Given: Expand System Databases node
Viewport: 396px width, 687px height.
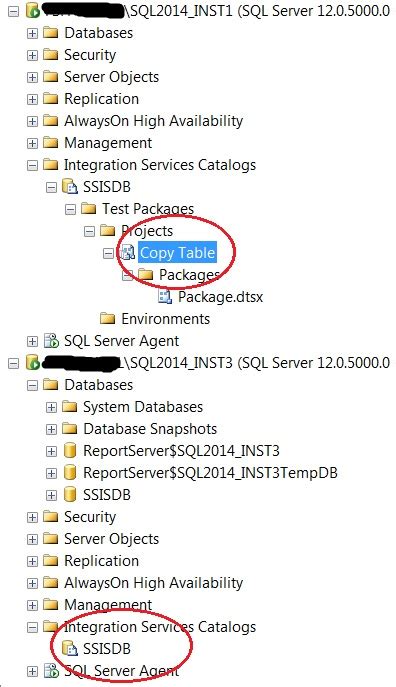Looking at the screenshot, I should tap(51, 407).
